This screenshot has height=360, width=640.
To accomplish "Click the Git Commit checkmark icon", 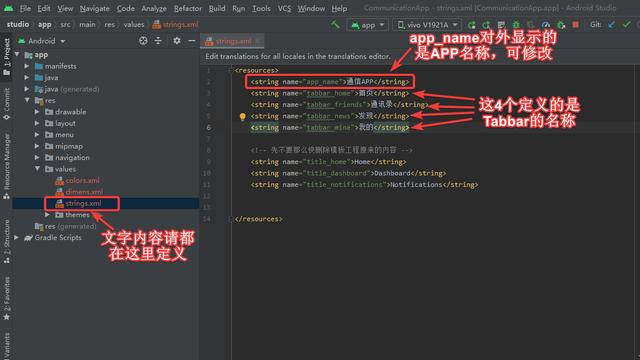I will (x=627, y=24).
